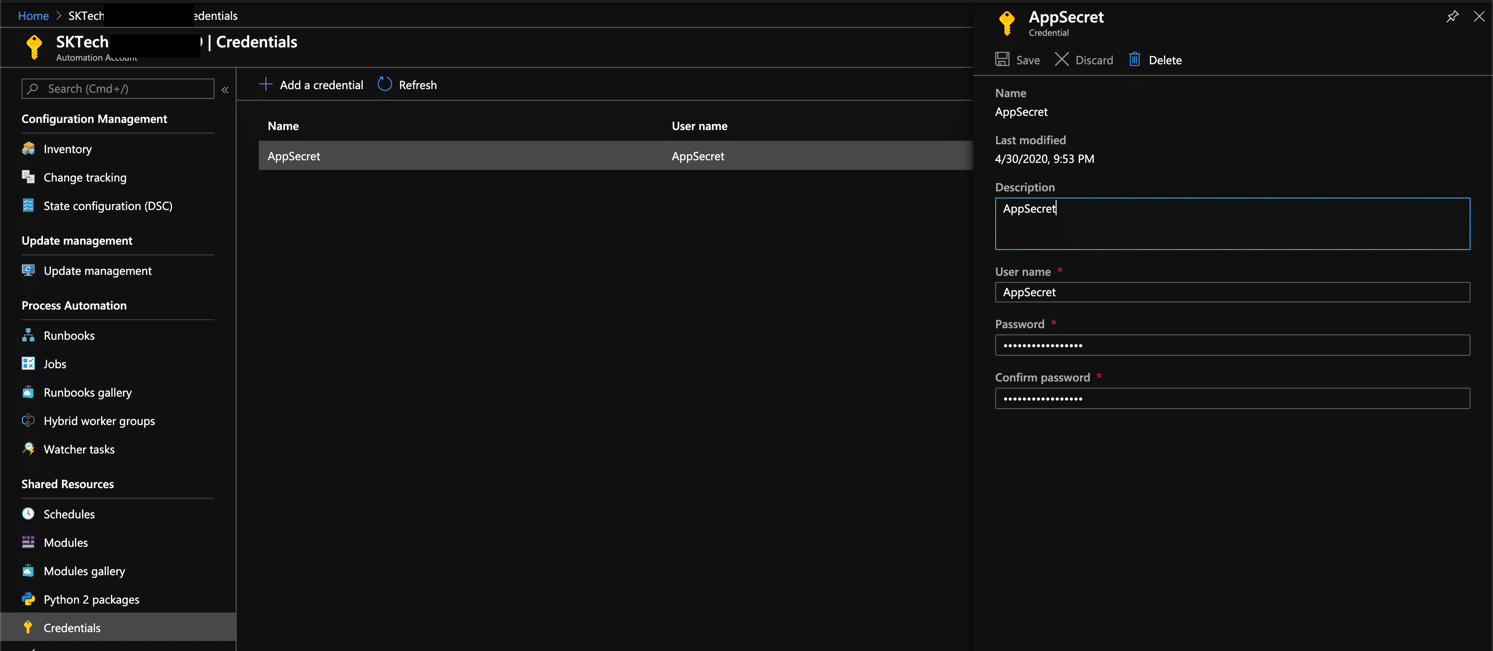Open the Modules gallery
1493x651 pixels.
click(85, 570)
